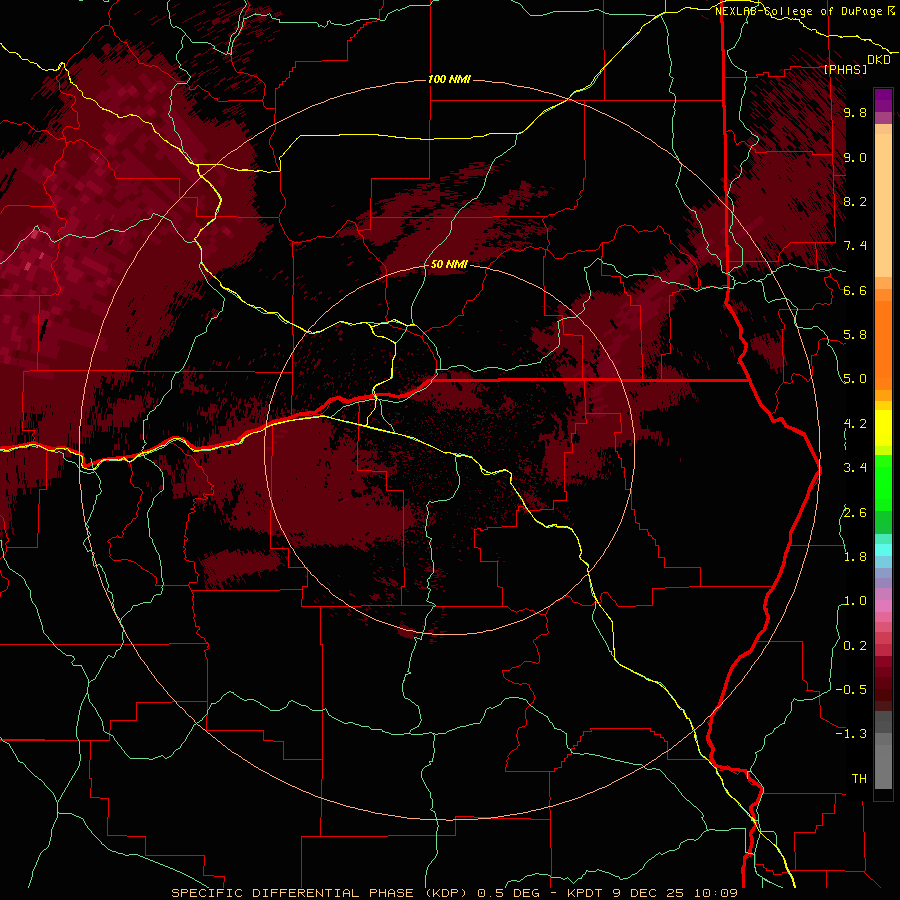Viewport: 900px width, 900px height.
Task: Click the cyan segment of the color bar
Action: tap(883, 550)
